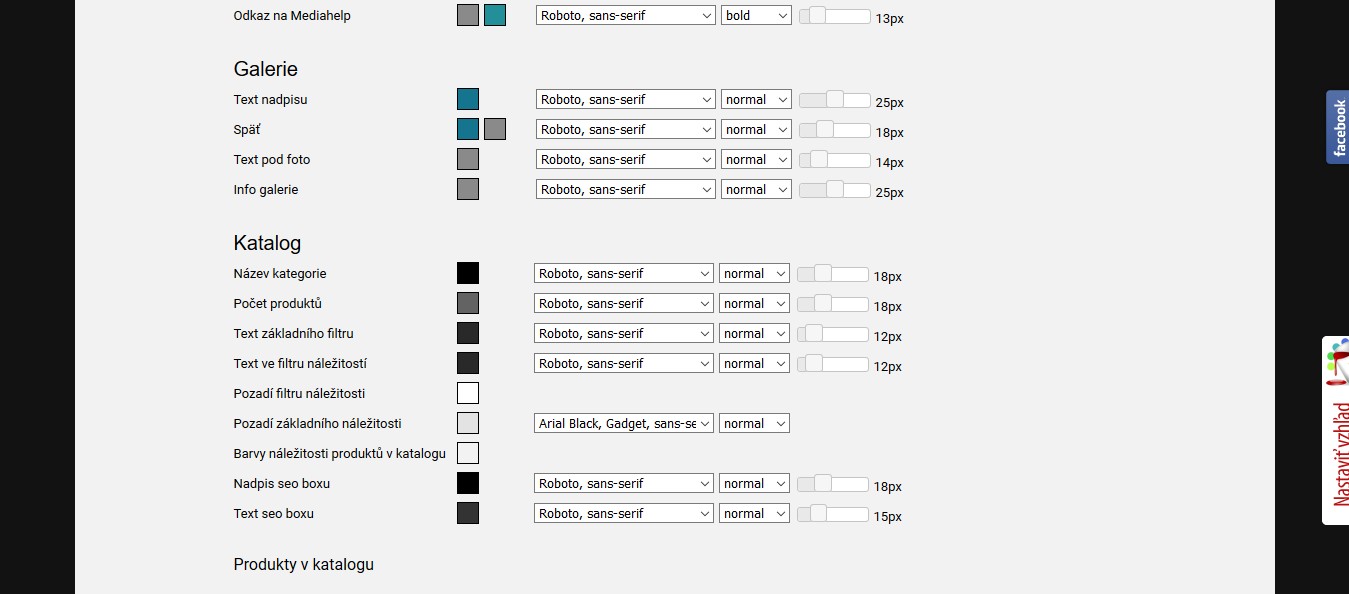
Task: Pick color for Název kategorie swatch
Action: point(468,273)
